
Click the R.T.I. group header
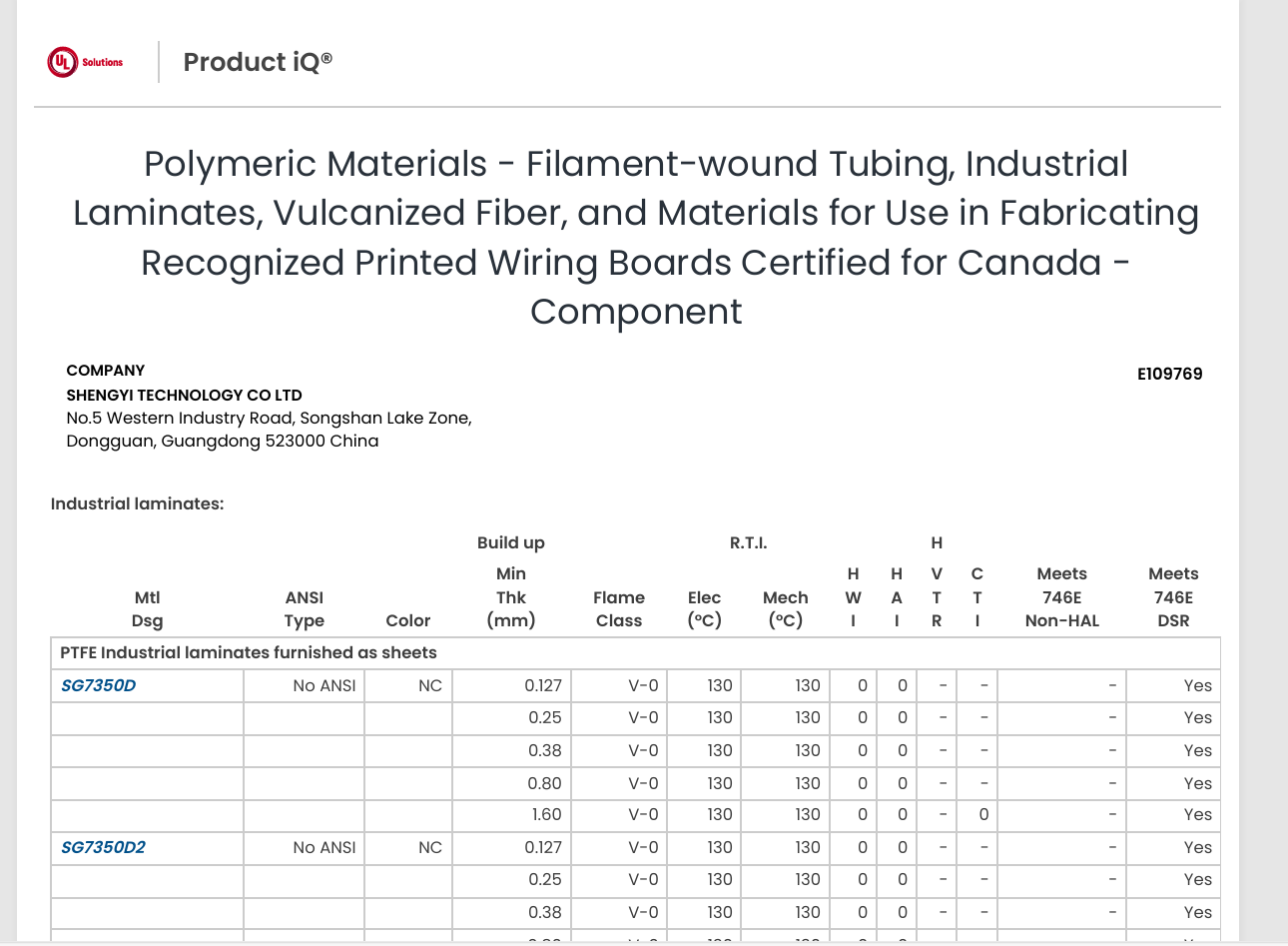[x=748, y=542]
